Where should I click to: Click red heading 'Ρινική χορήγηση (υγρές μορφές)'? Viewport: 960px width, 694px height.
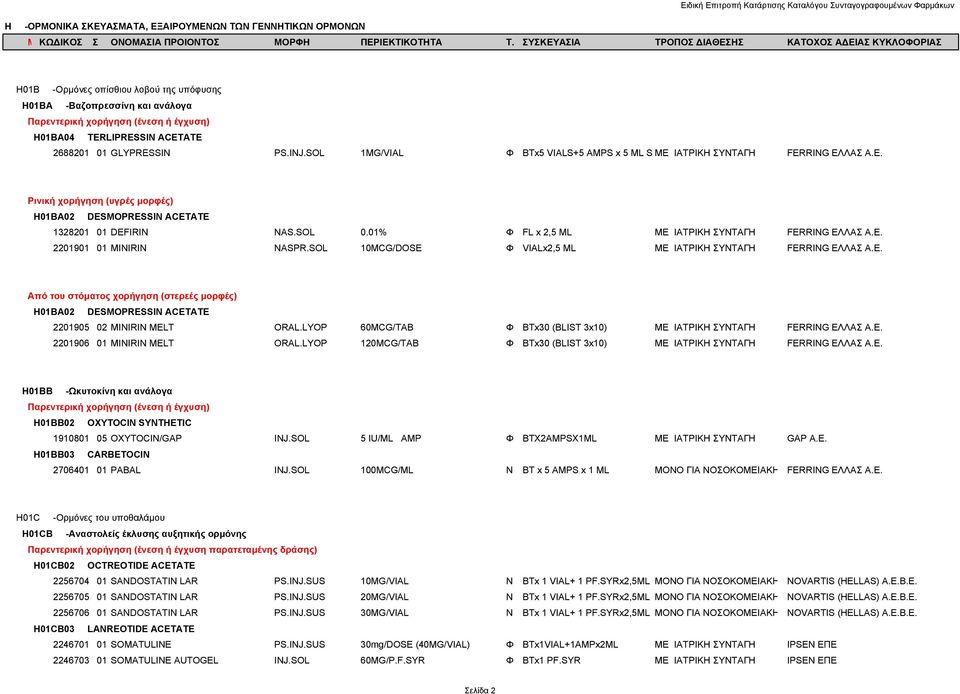[100, 201]
